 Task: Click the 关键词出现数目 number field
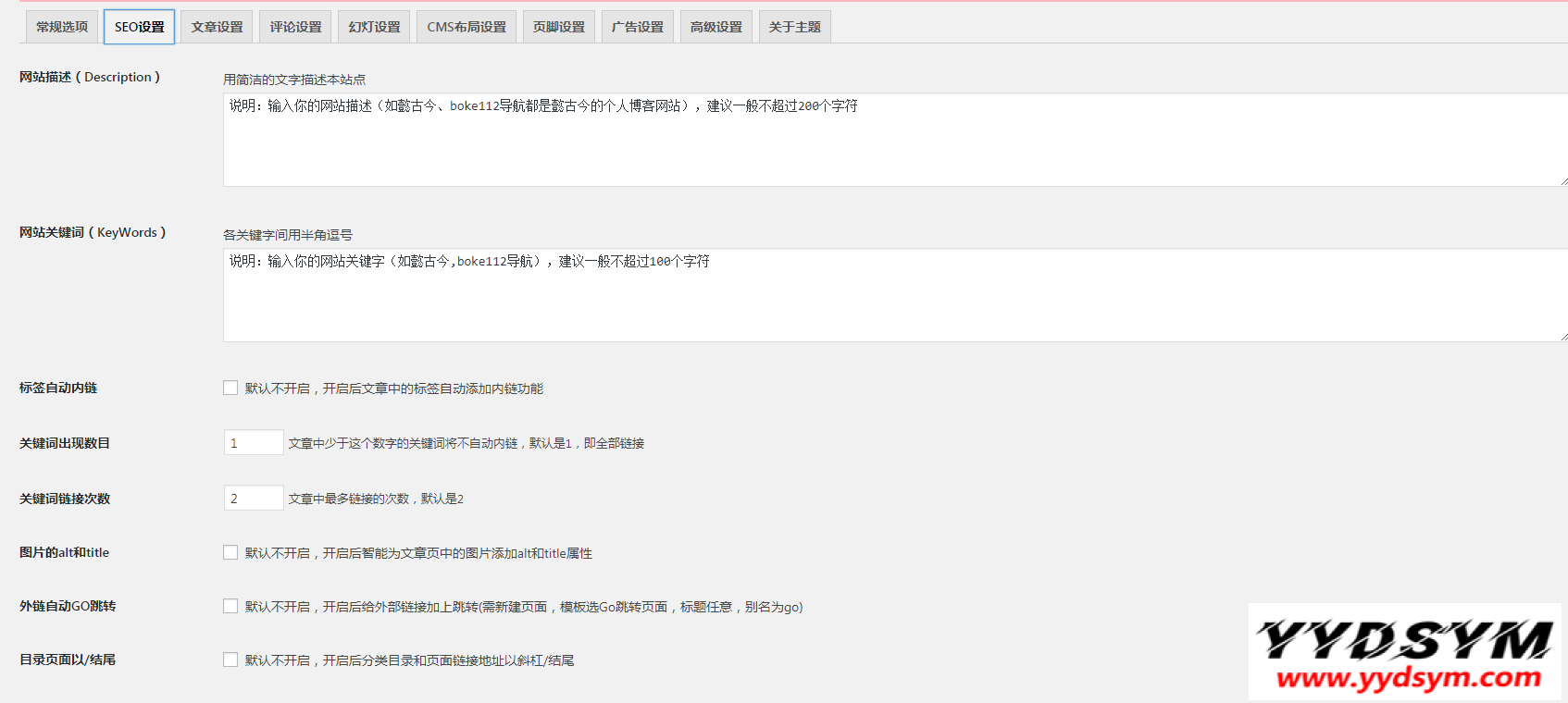click(253, 443)
